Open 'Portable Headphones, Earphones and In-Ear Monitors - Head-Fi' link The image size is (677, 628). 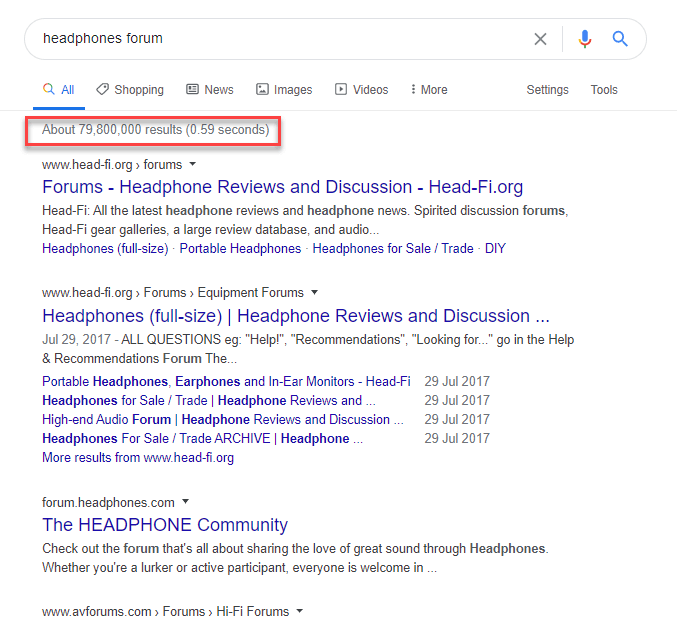226,382
